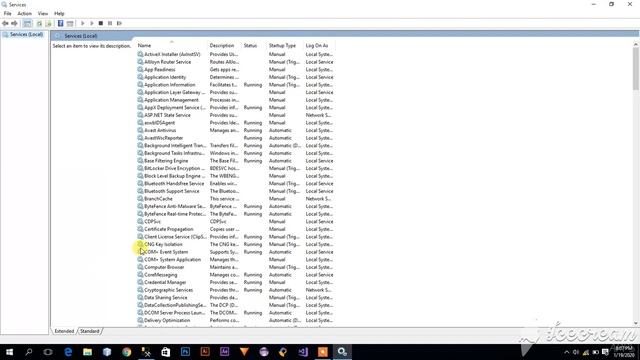The height and width of the screenshot is (360, 640).
Task: Open the Action menu
Action: pos(24,13)
